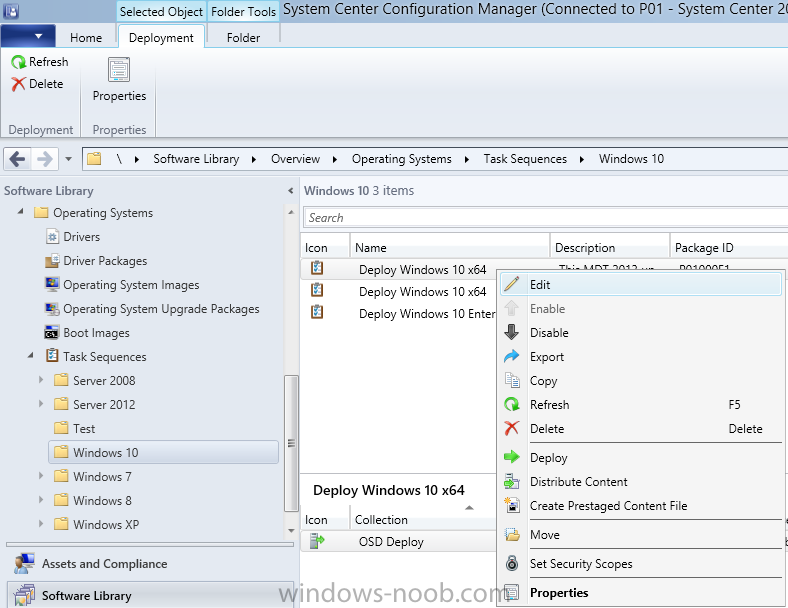The height and width of the screenshot is (608, 788).
Task: Click task sequence icon of Deploy Windows 10 Enter row
Action: 317,313
